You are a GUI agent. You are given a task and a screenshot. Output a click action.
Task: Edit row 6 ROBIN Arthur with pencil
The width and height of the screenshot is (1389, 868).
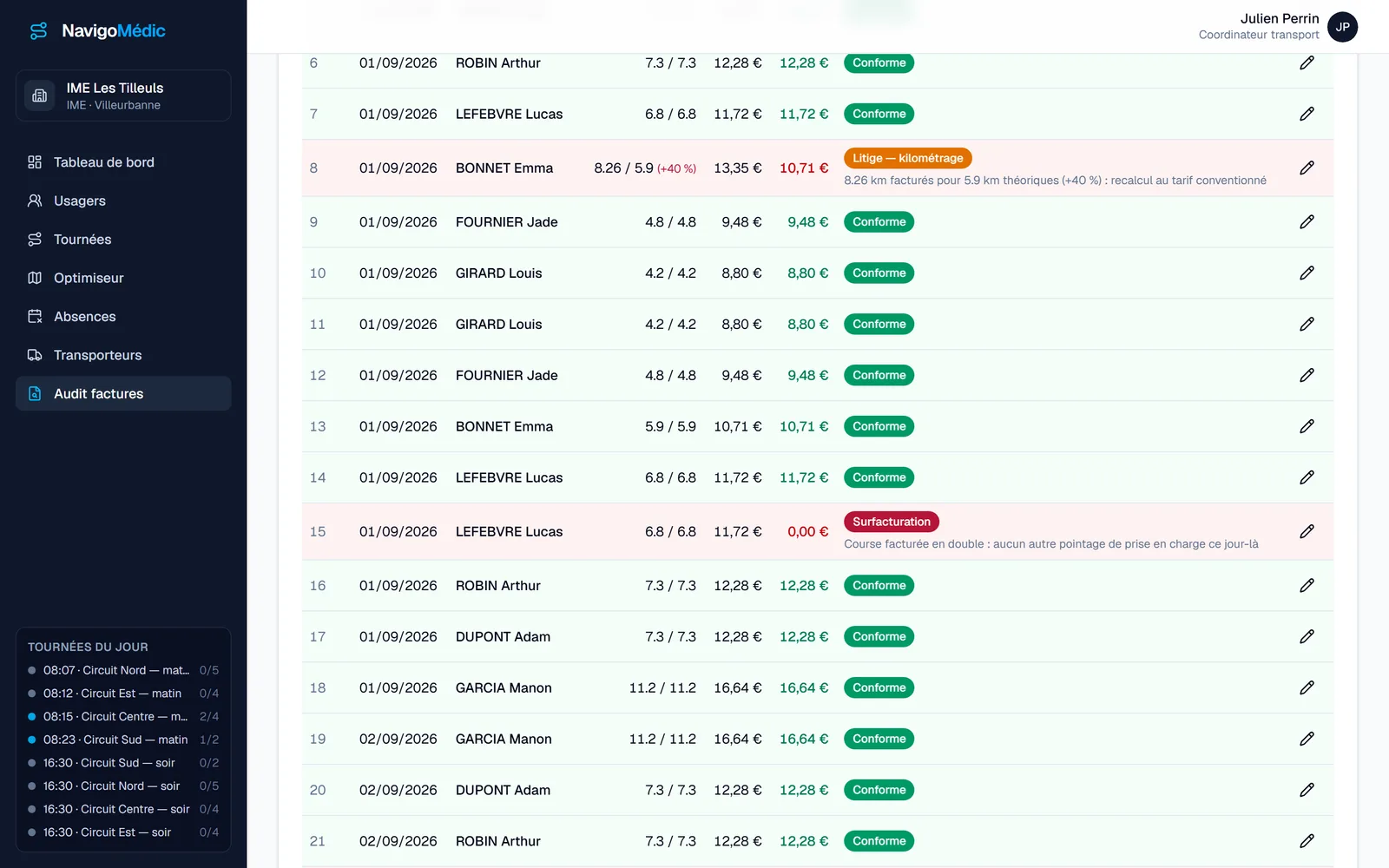click(1307, 62)
